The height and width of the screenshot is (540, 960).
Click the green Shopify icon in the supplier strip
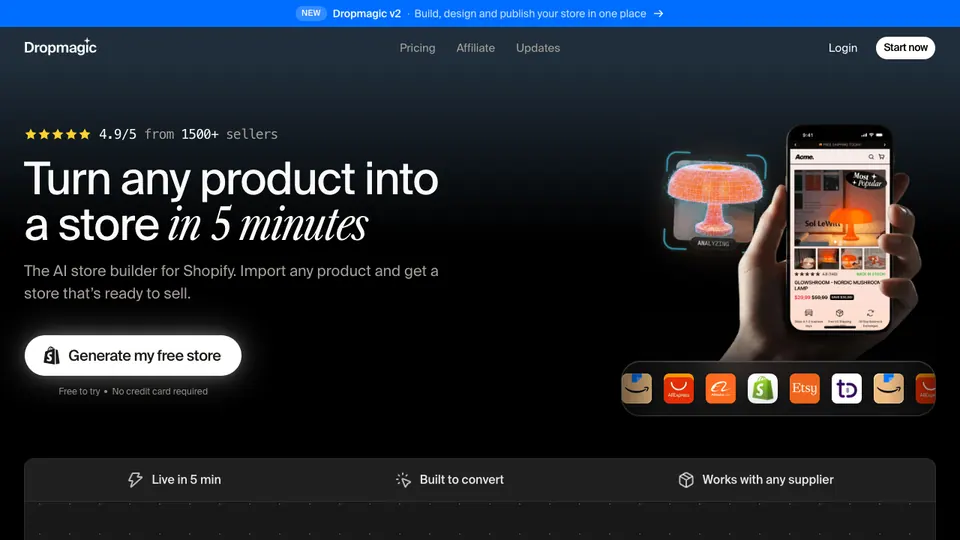coord(762,388)
